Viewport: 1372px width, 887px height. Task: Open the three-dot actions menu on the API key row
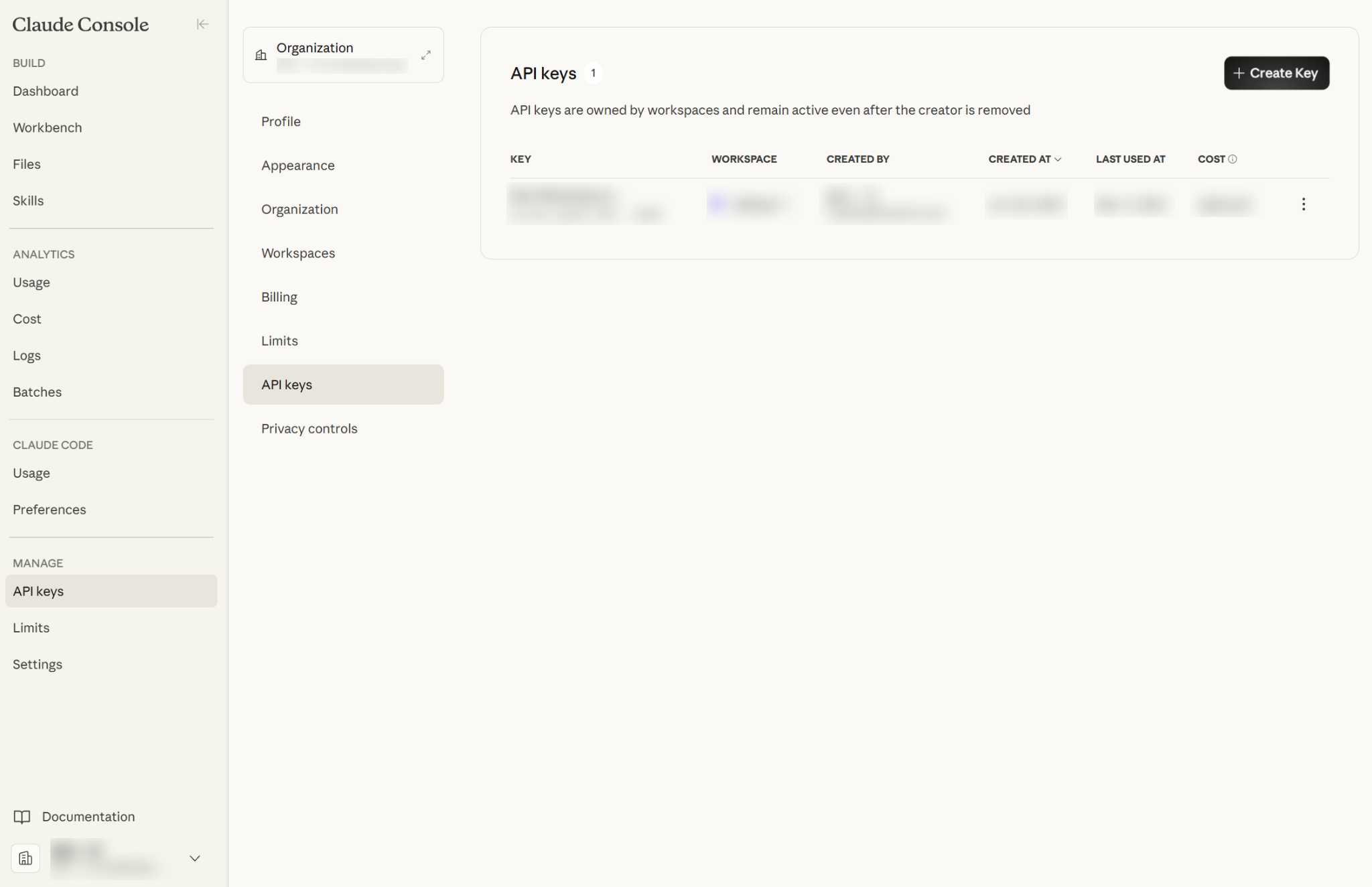1304,204
